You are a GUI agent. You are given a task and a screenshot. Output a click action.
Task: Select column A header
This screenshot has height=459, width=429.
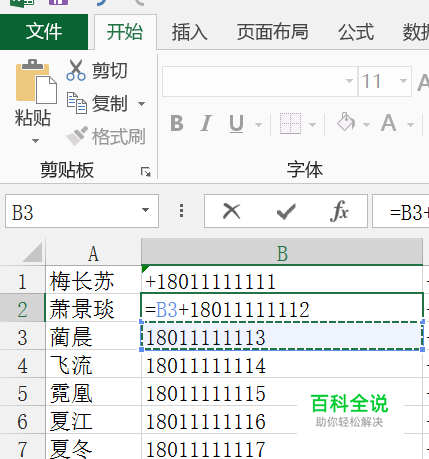click(x=93, y=254)
